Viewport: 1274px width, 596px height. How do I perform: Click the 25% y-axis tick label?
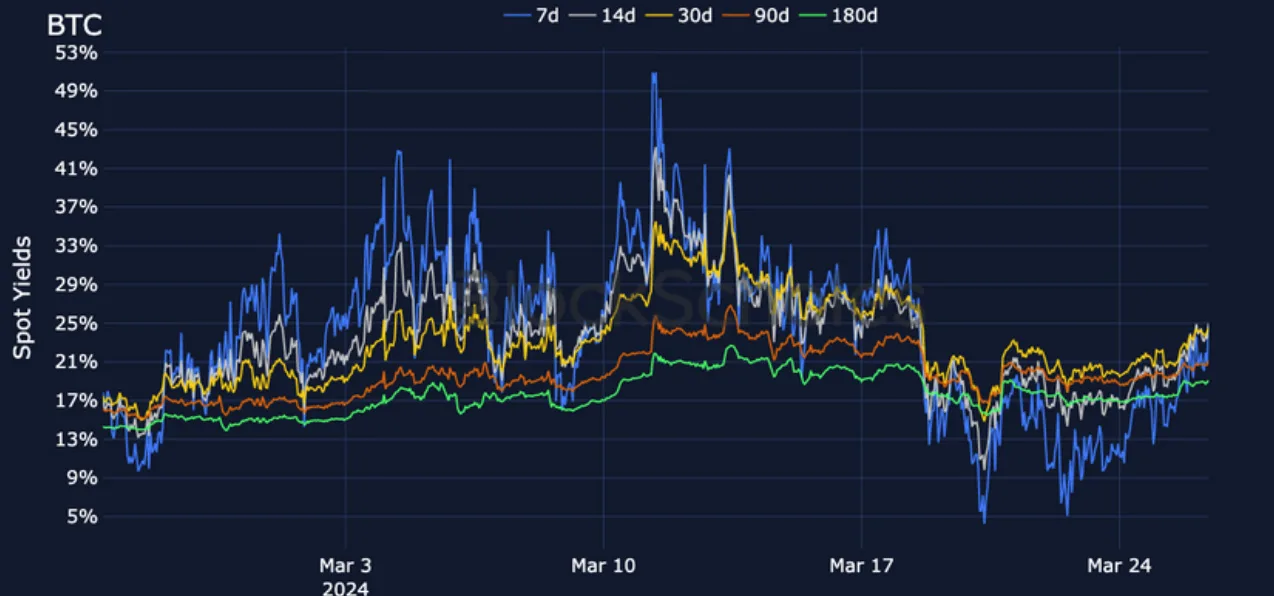coord(77,324)
